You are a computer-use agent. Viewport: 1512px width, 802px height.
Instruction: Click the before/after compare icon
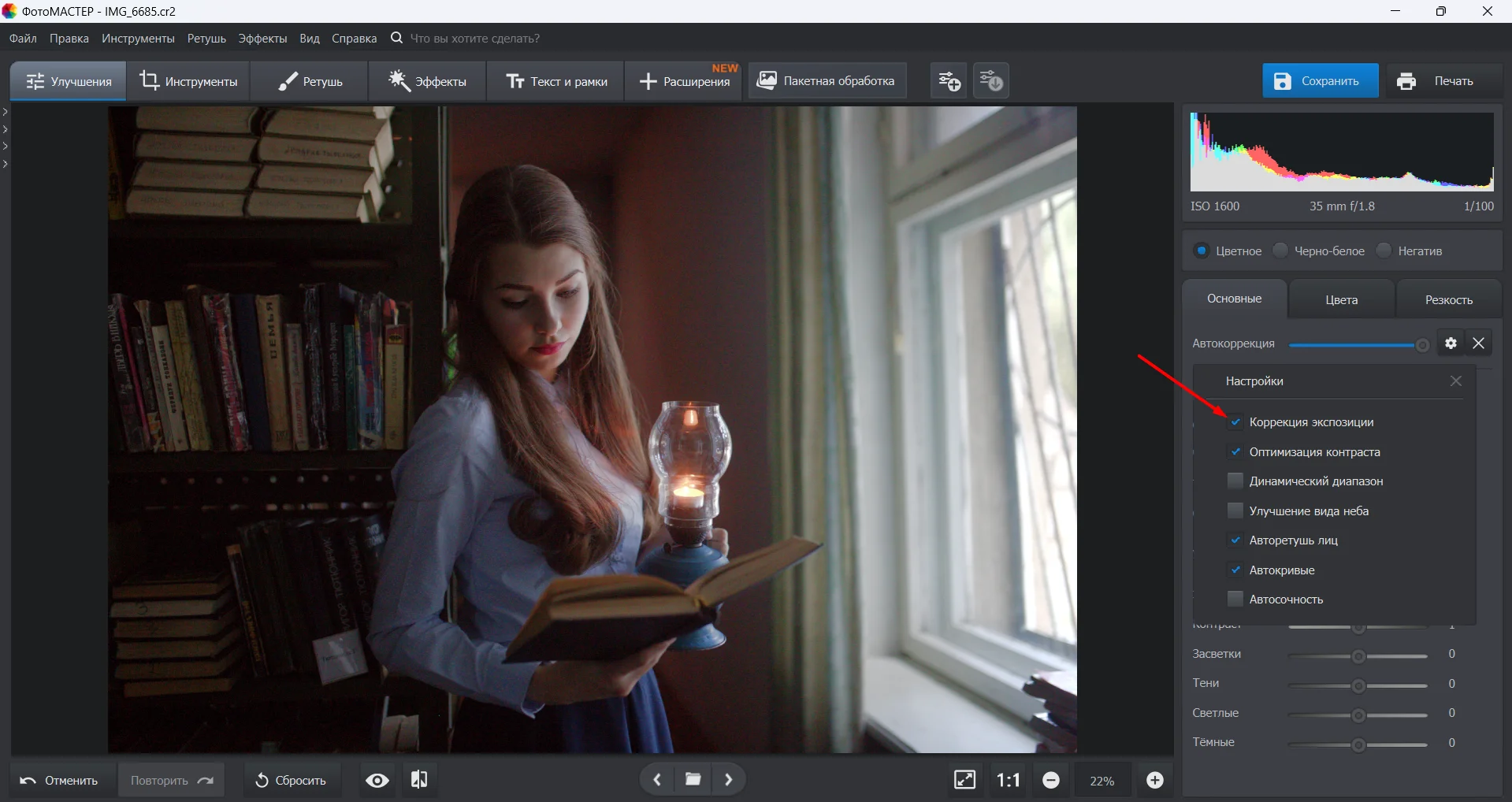[419, 780]
